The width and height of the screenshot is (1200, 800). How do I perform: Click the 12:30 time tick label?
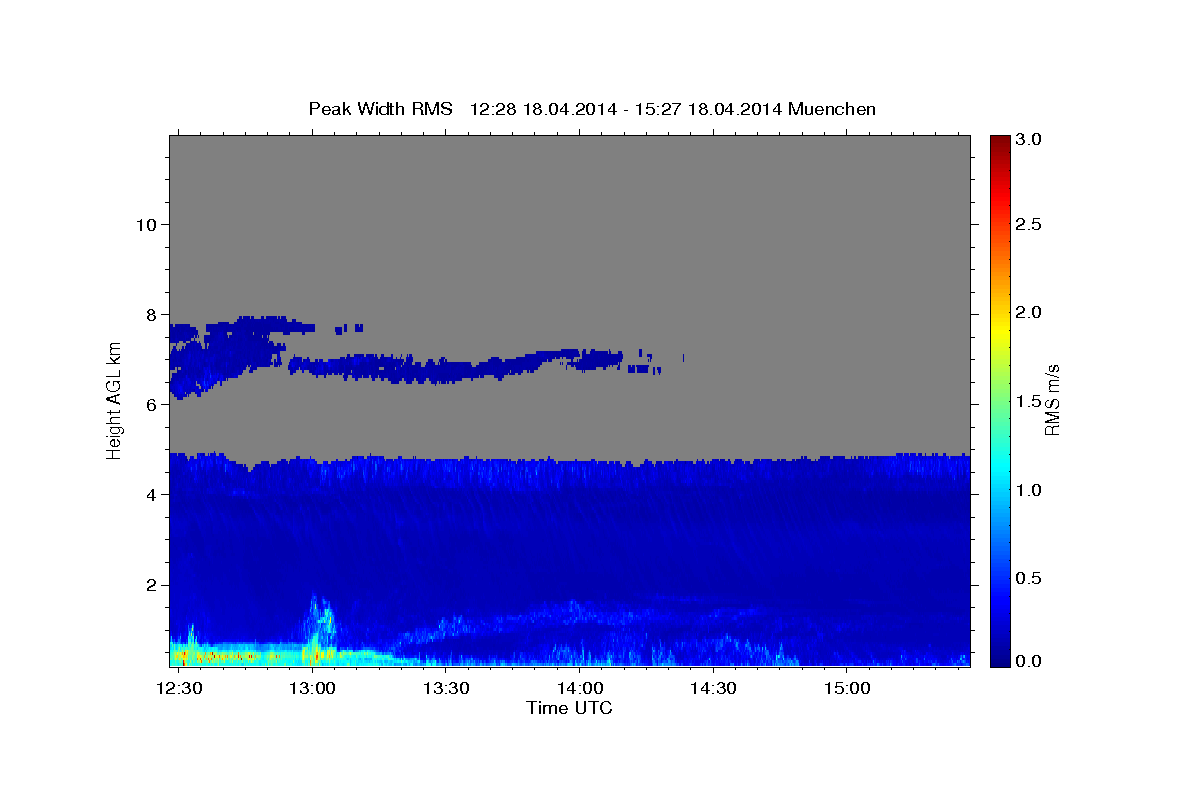pyautogui.click(x=178, y=689)
